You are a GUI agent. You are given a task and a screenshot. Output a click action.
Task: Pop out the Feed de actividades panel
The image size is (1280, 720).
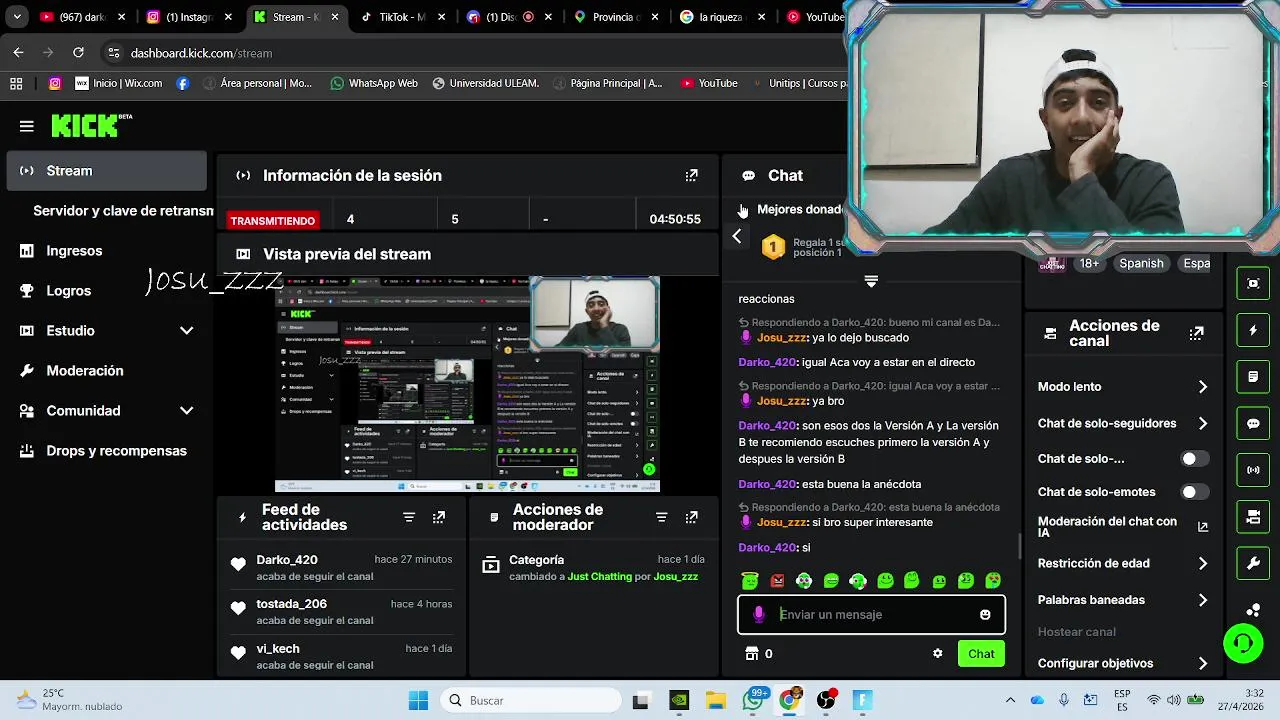pos(439,517)
